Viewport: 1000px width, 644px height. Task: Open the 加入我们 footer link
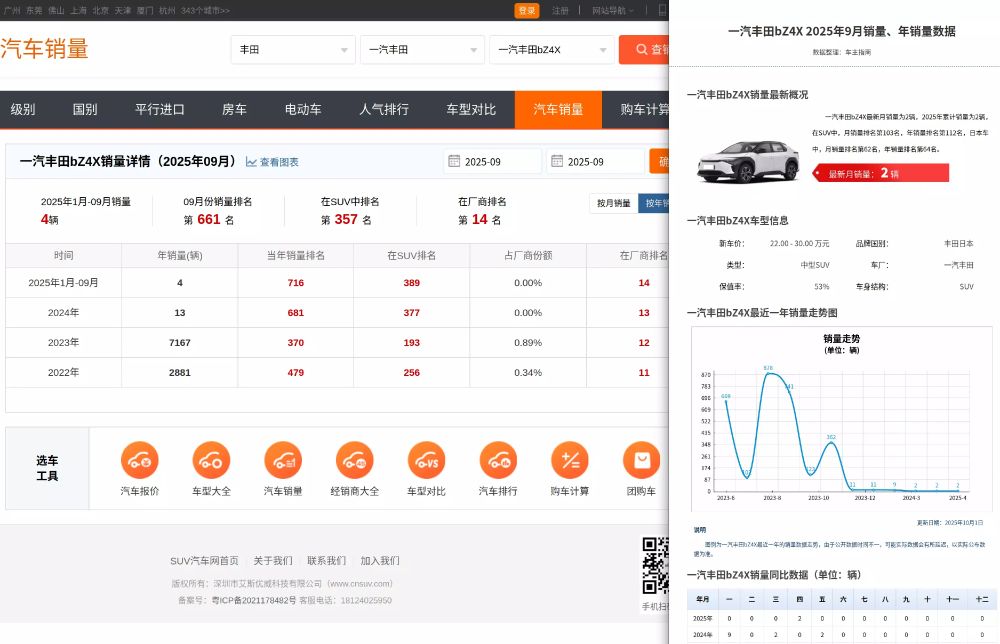[380, 560]
